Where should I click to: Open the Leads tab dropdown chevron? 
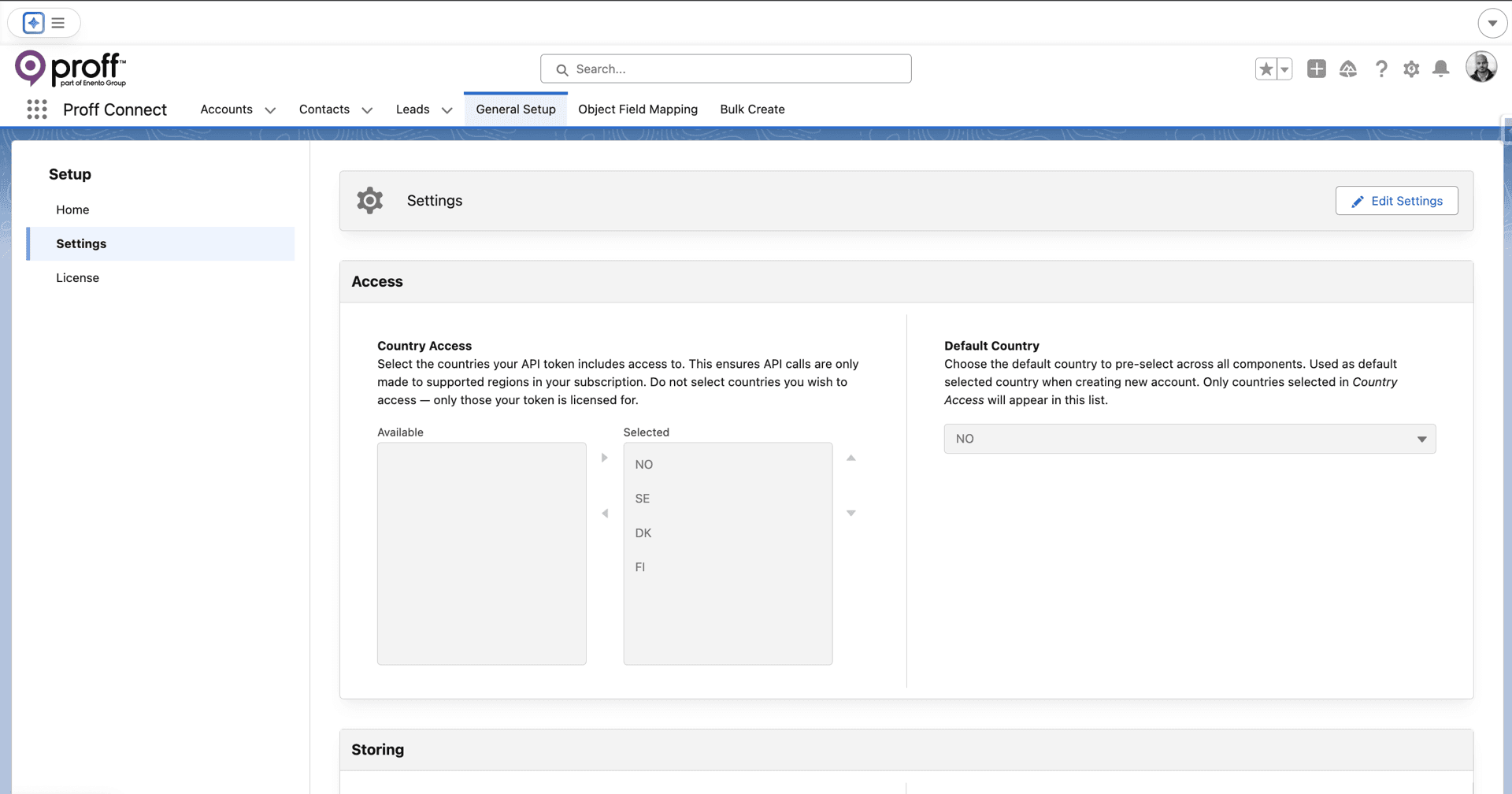pyautogui.click(x=447, y=110)
